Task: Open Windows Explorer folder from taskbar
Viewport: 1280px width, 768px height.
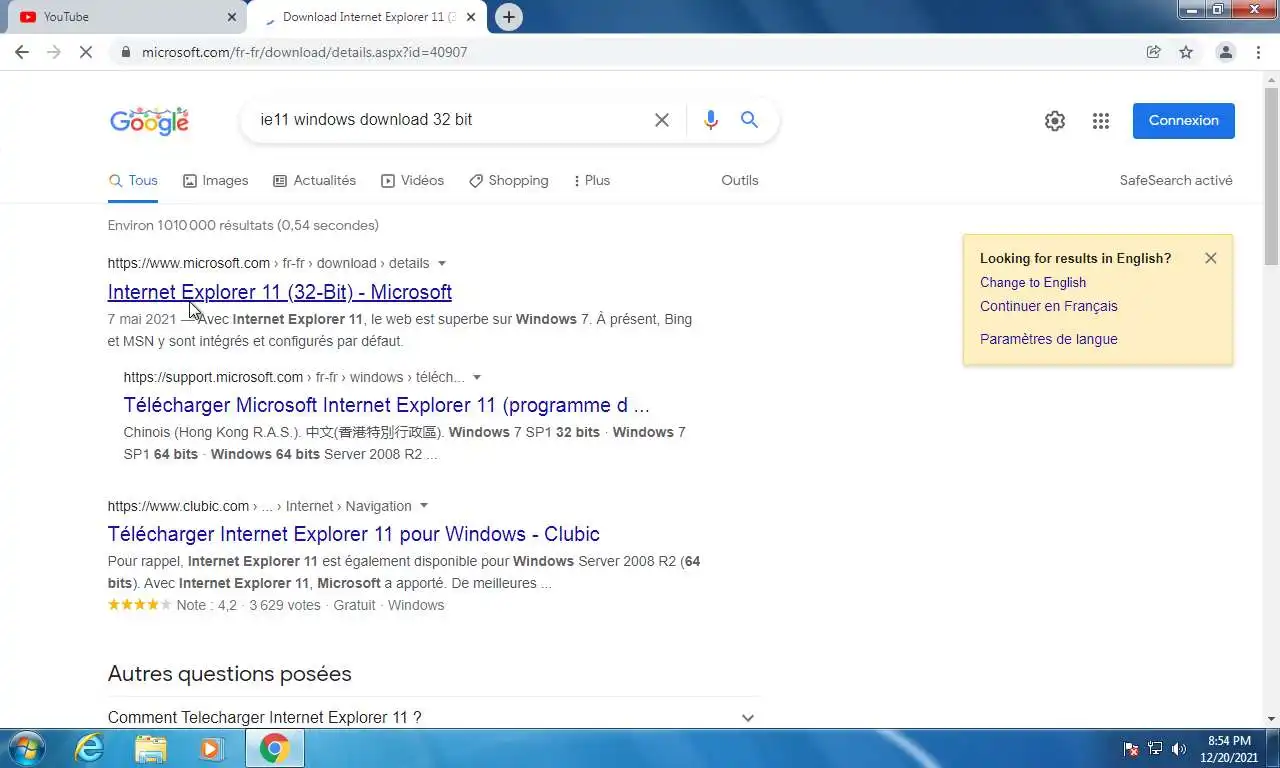Action: (x=151, y=748)
